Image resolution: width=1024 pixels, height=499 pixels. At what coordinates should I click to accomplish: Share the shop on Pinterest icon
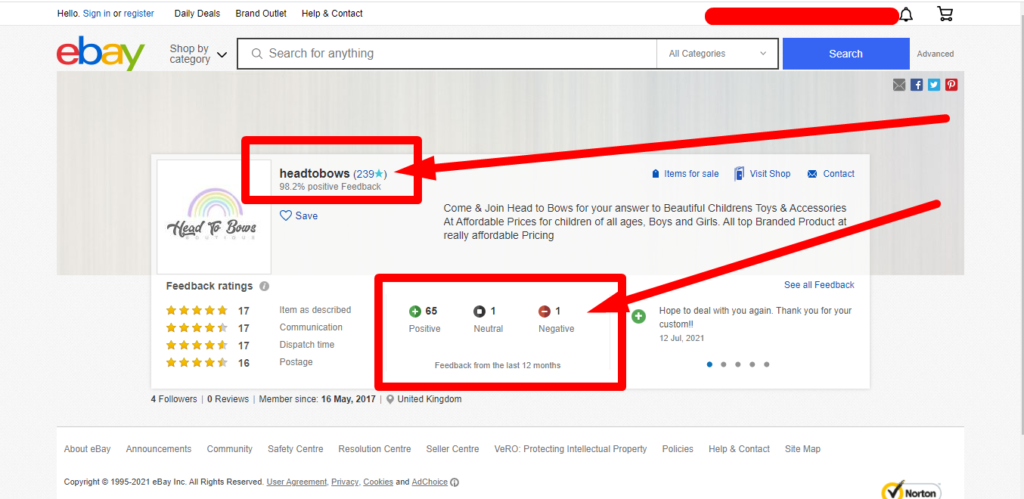(x=951, y=85)
